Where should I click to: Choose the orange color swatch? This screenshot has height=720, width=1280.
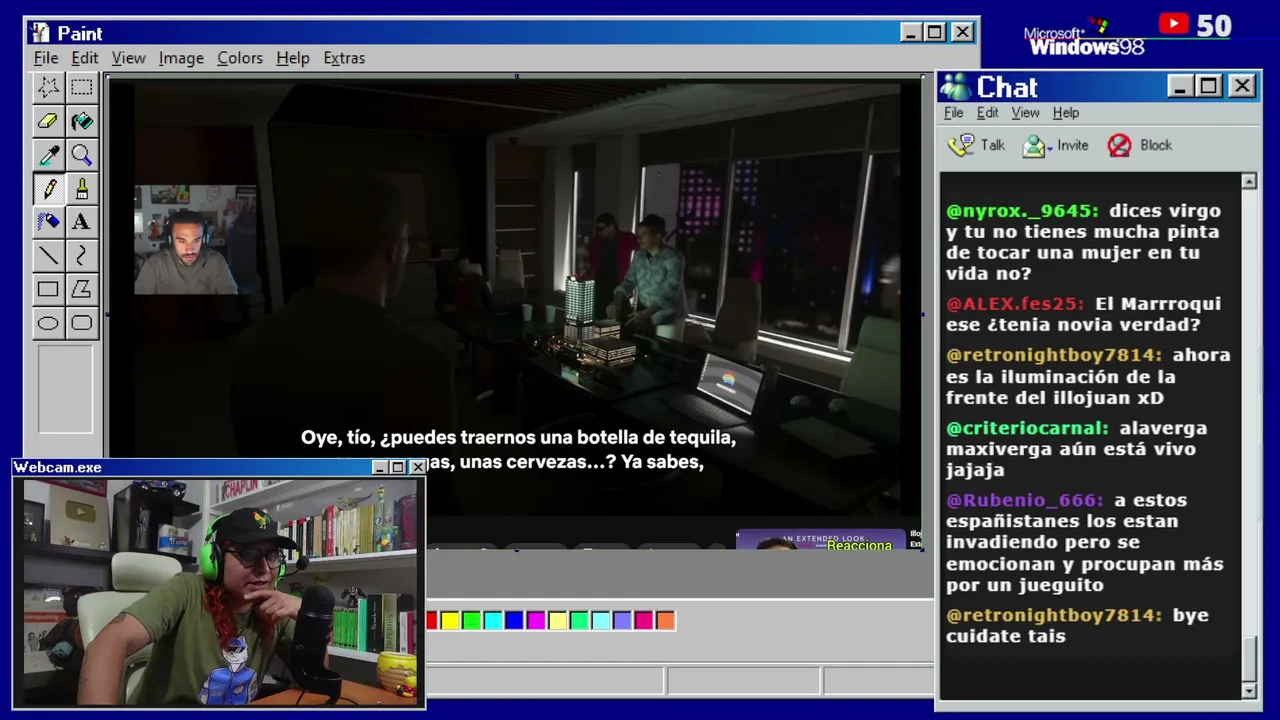click(x=665, y=621)
